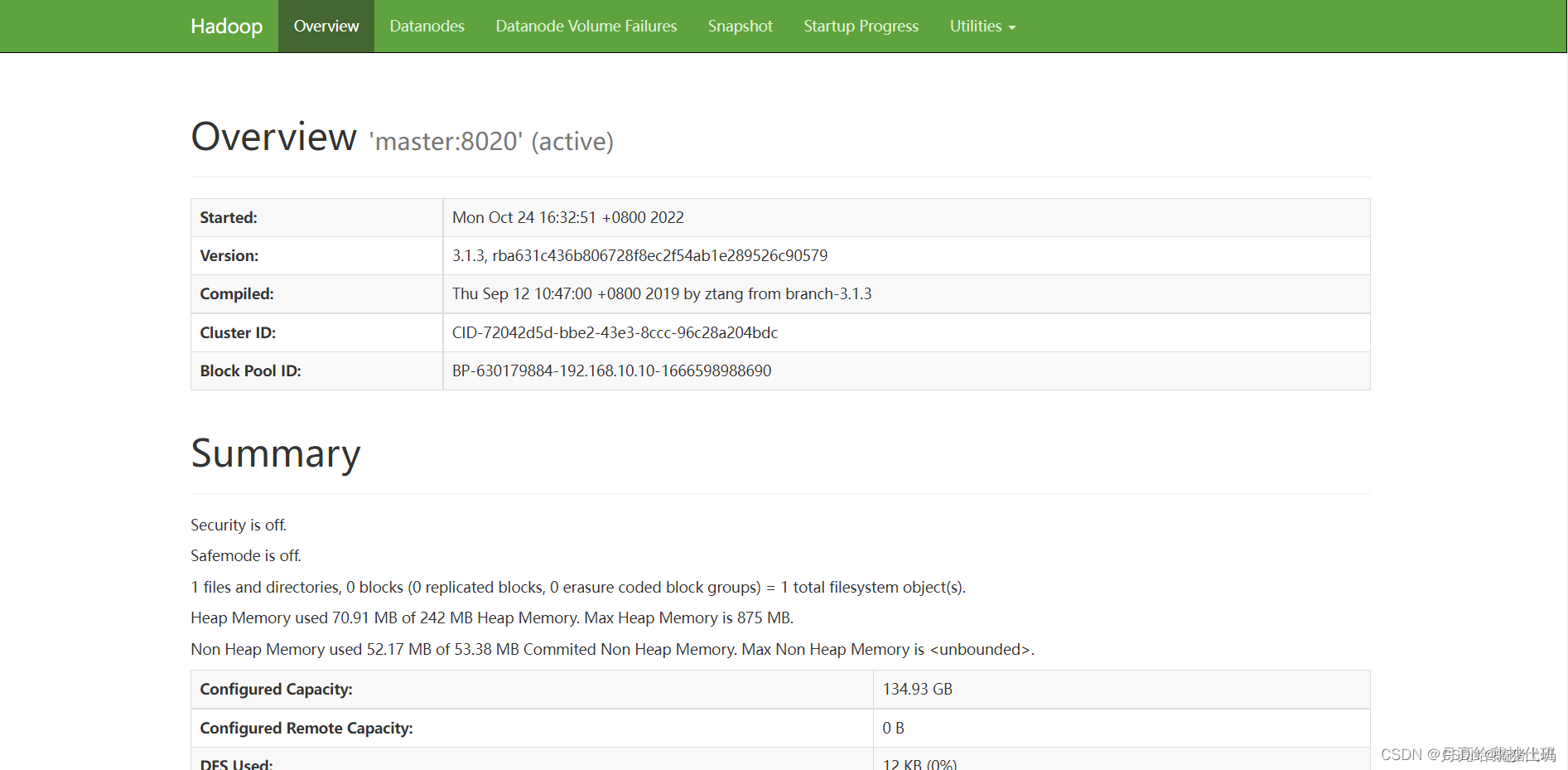Screen dimensions: 1568x770
Task: Select the 134.93 GB capacity value
Action: point(917,689)
